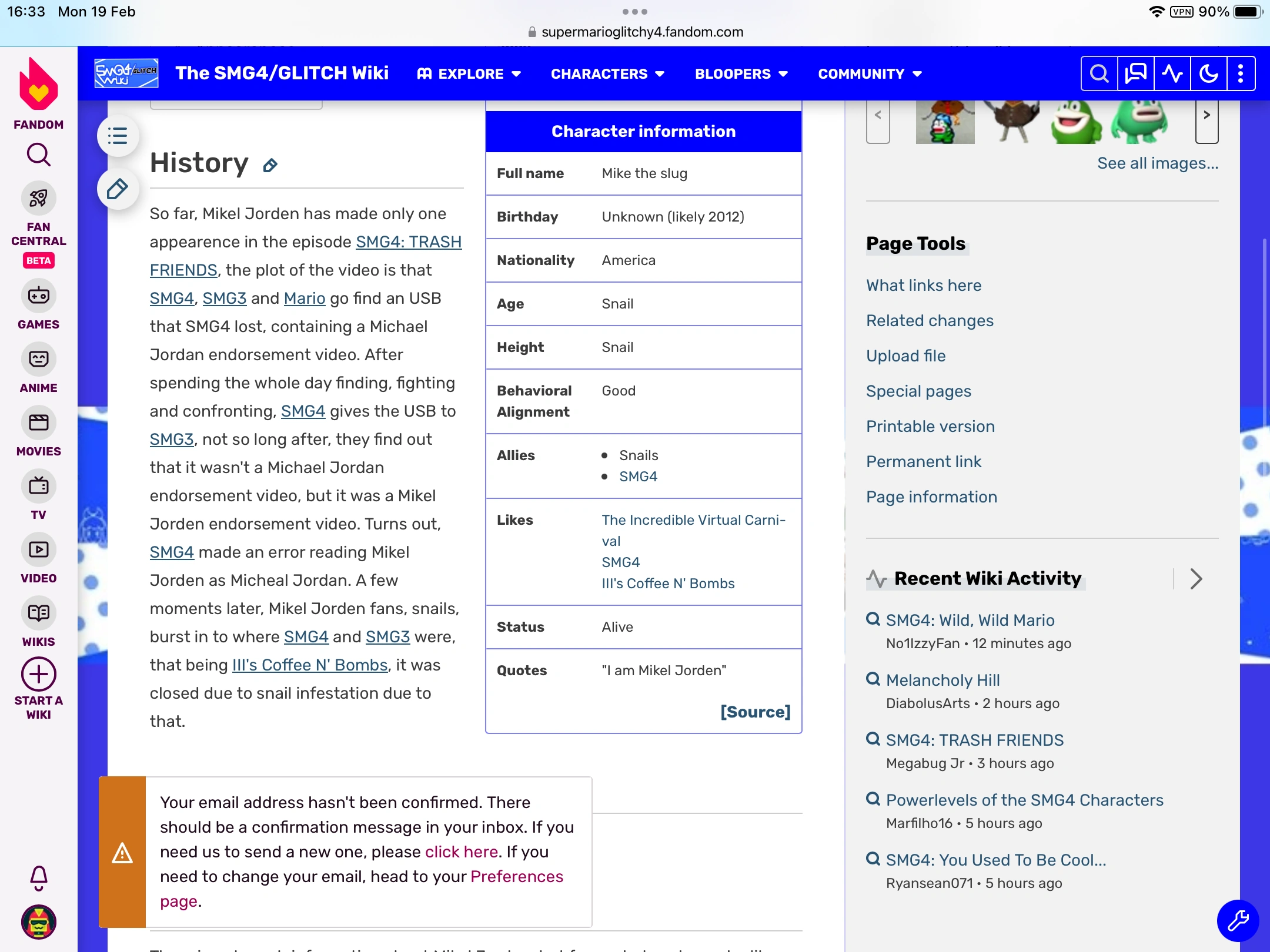Expand Recent Wiki Activity chevron arrow

[x=1196, y=579]
